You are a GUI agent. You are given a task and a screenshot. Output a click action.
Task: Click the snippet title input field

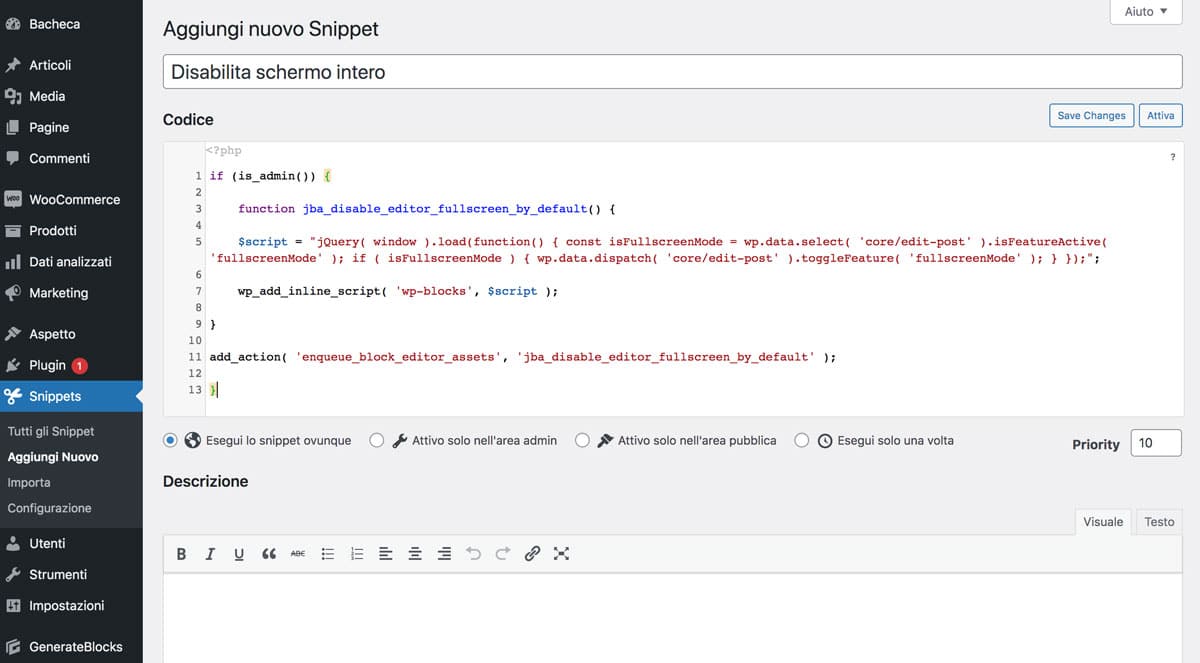tap(673, 72)
